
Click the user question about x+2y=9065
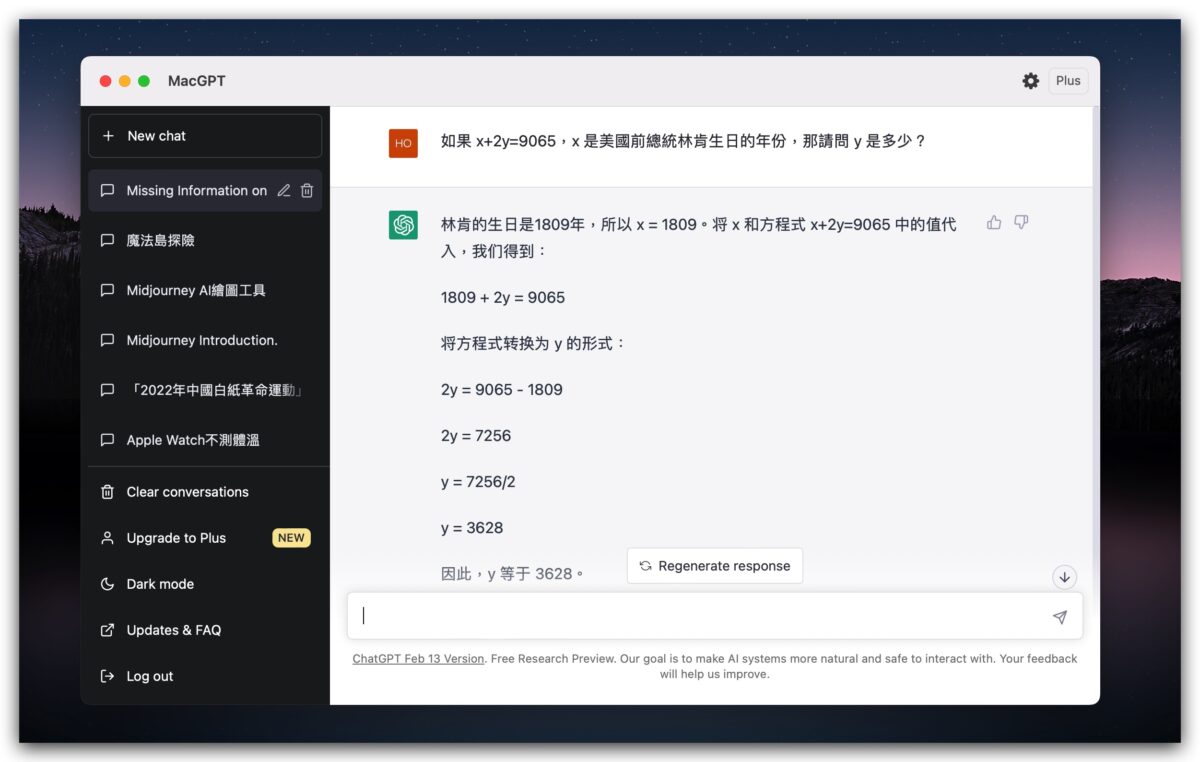684,142
